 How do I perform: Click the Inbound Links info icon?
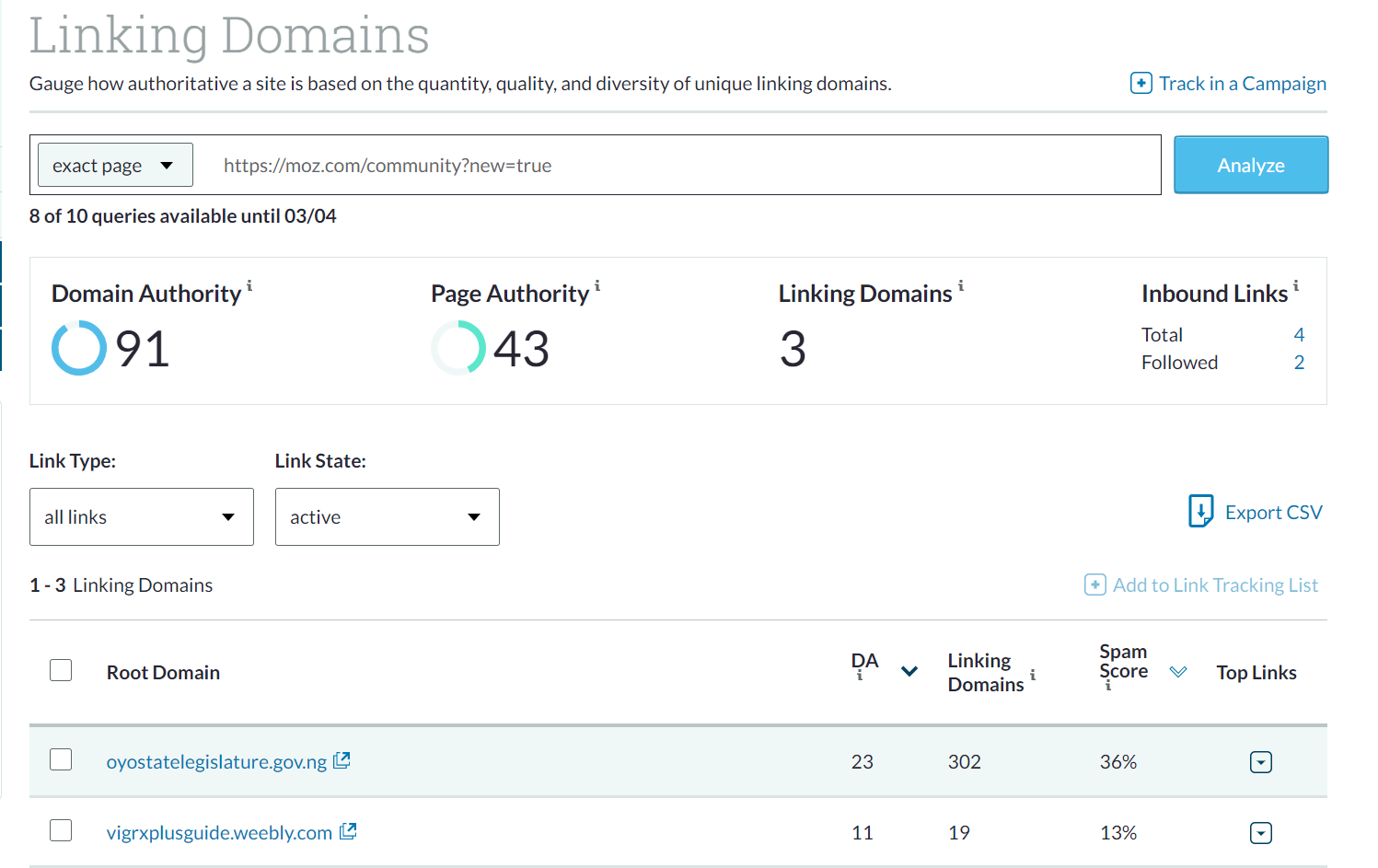[x=1296, y=286]
